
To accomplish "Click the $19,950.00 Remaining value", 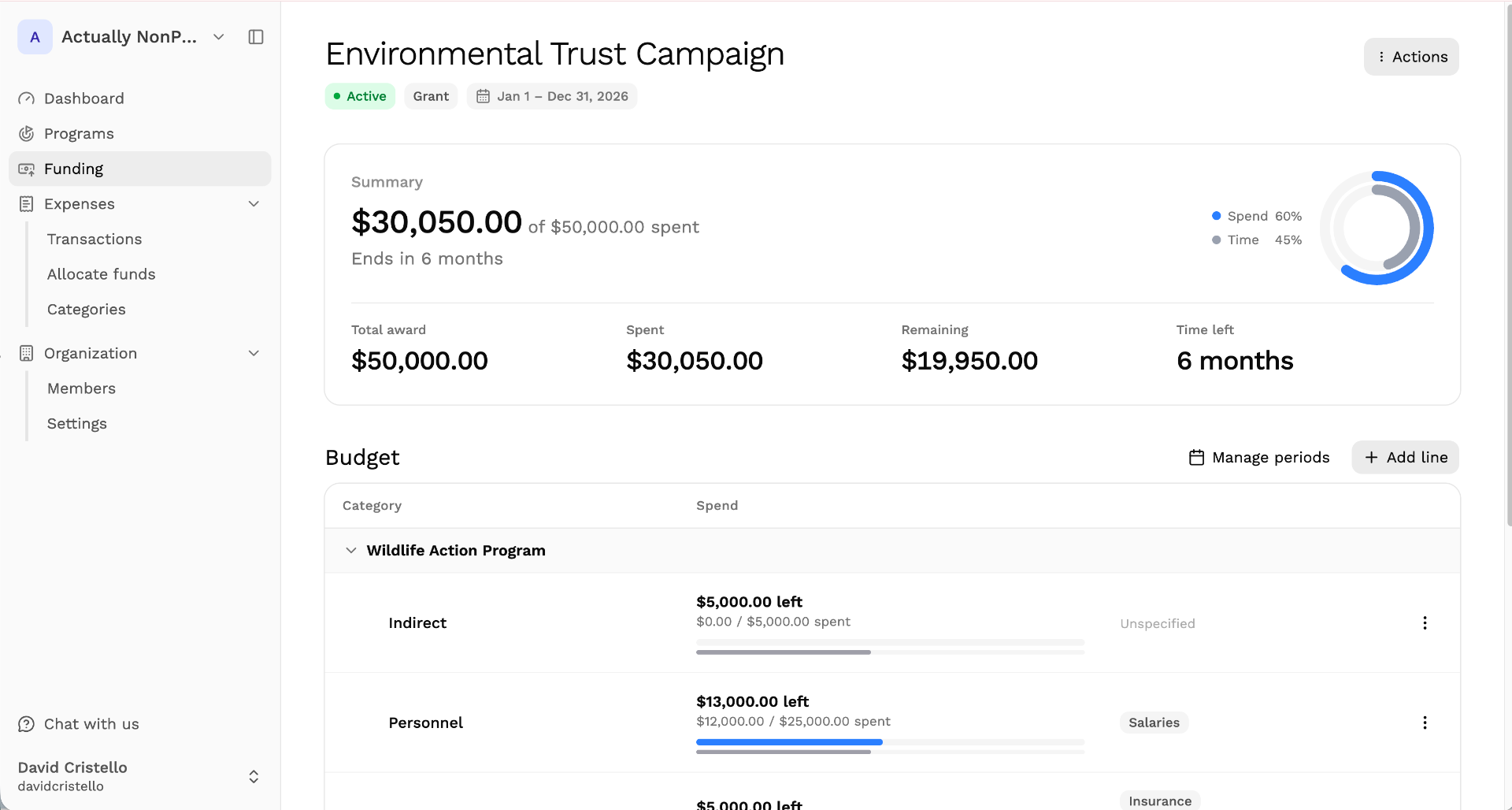I will [969, 361].
